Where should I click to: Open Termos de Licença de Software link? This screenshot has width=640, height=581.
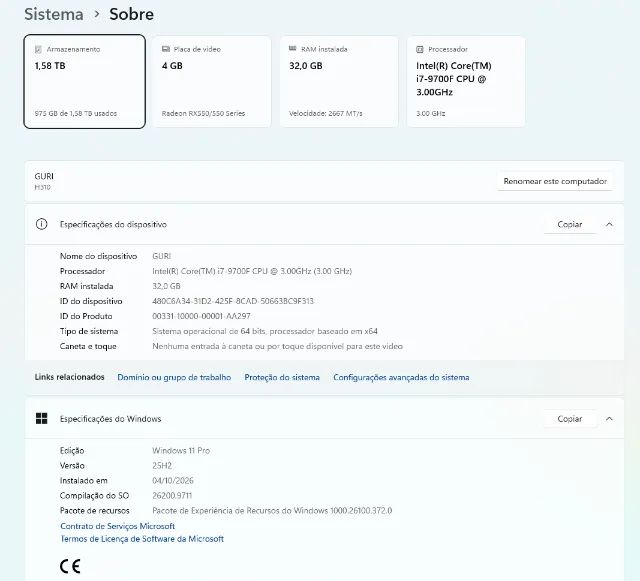(142, 539)
